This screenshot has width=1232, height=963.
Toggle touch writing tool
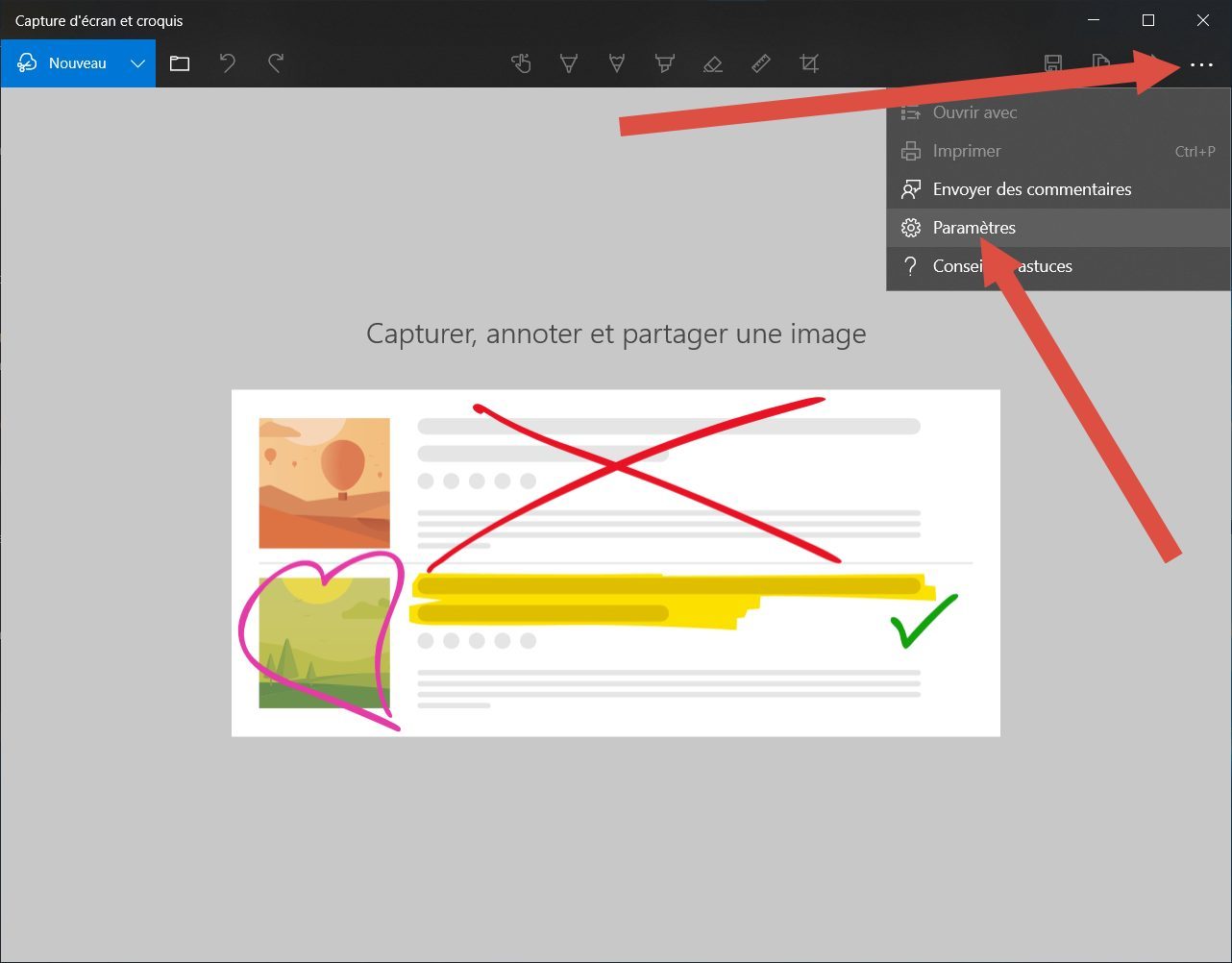tap(521, 63)
